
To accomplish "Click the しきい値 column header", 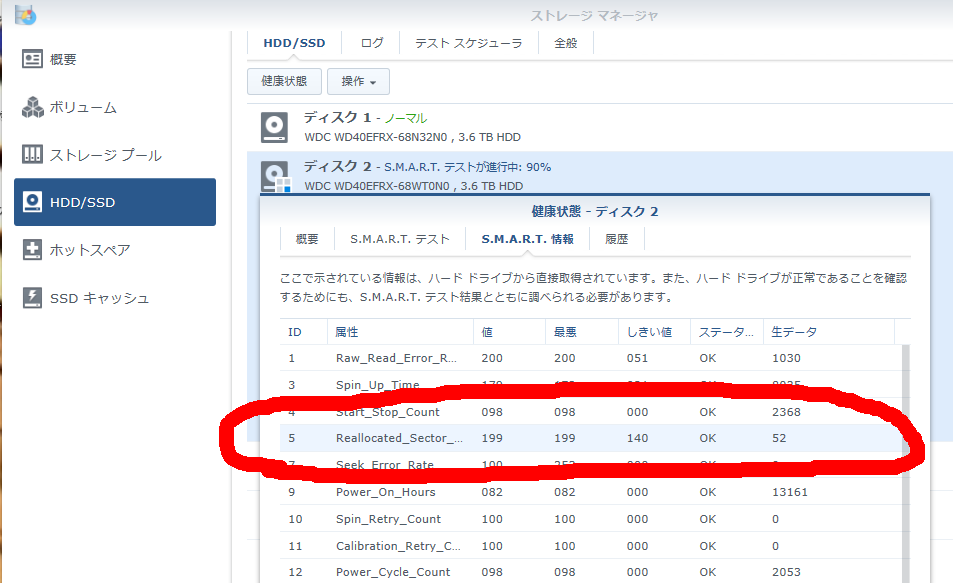I will tap(655, 332).
